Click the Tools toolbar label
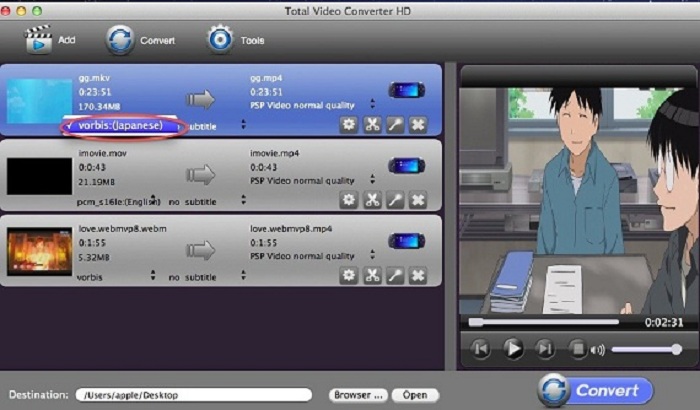 [x=252, y=40]
